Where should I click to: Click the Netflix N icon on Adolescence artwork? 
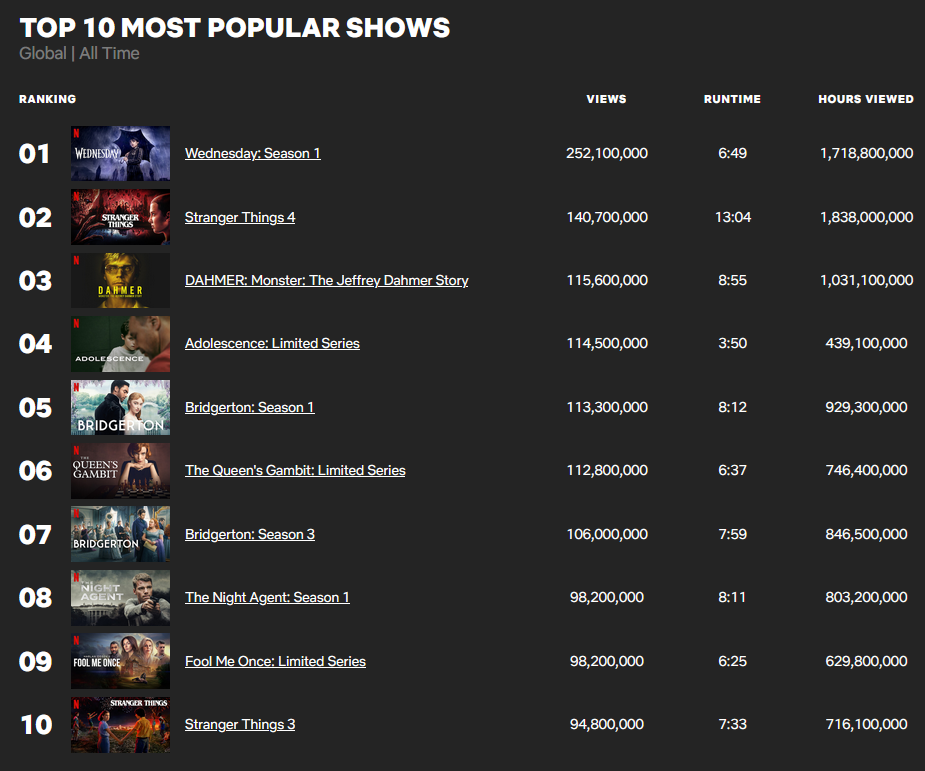[77, 324]
